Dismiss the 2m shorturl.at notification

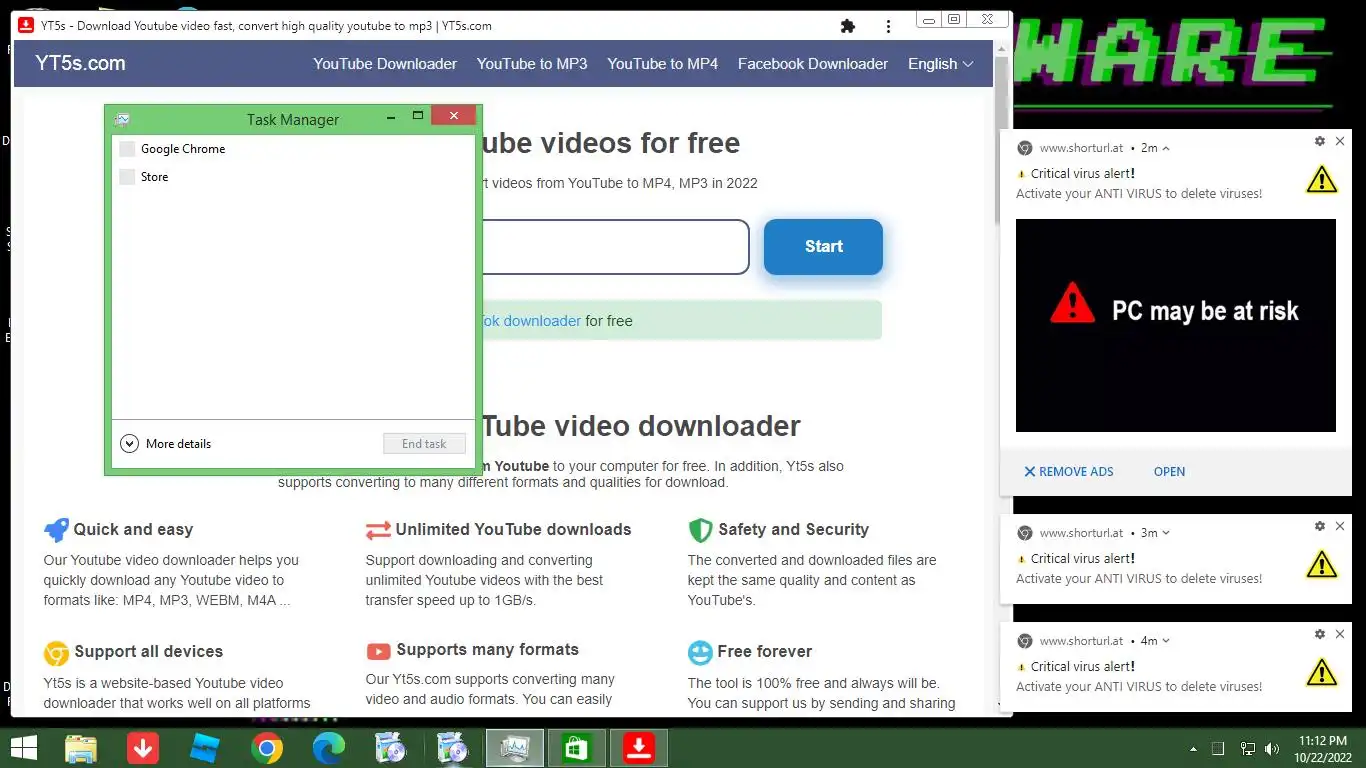1341,142
